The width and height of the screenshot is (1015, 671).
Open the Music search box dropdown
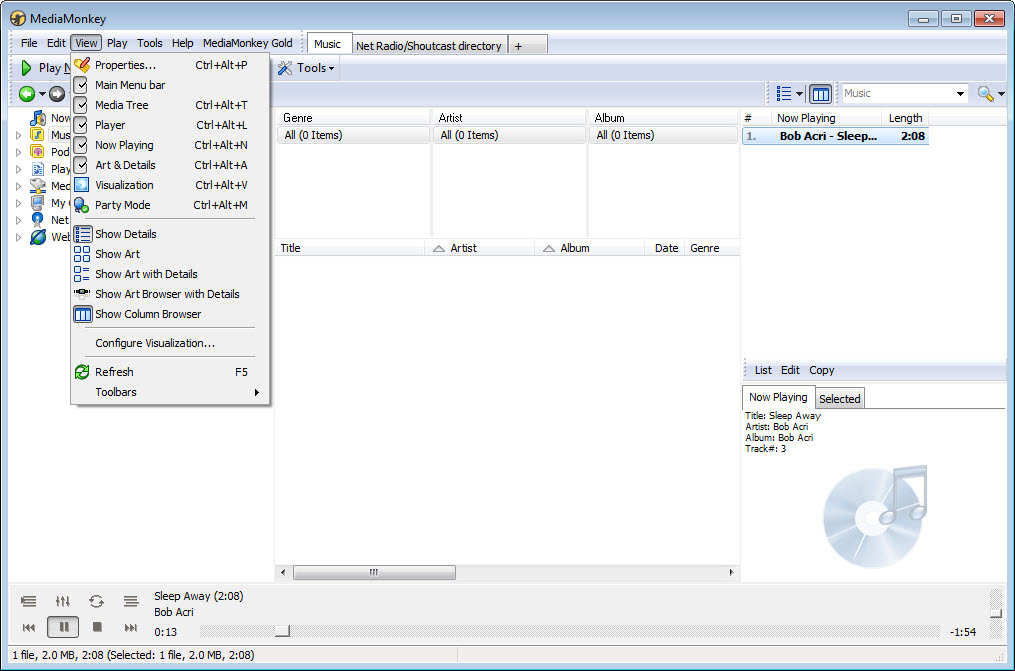click(x=960, y=94)
